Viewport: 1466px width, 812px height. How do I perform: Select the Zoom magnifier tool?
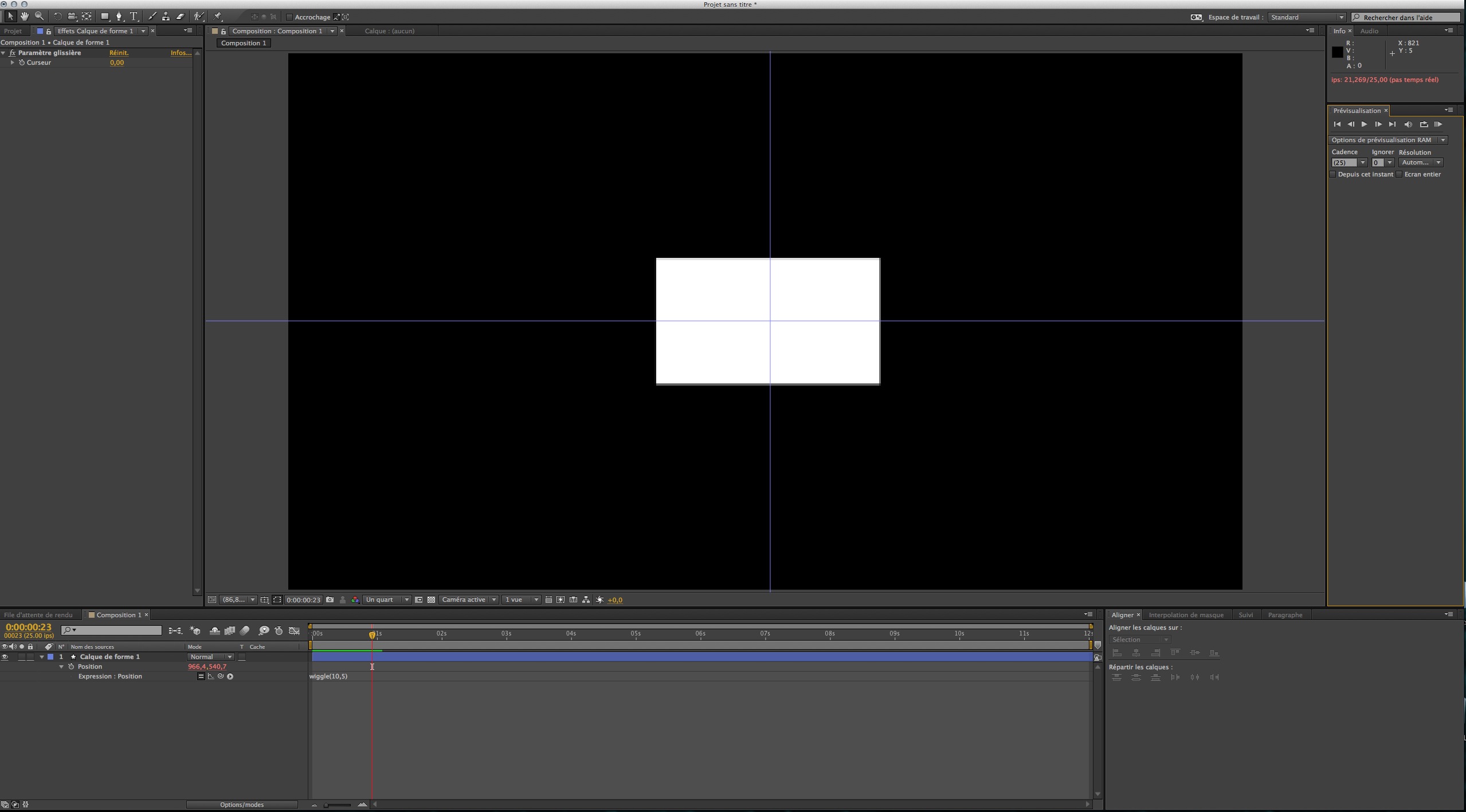[x=39, y=17]
